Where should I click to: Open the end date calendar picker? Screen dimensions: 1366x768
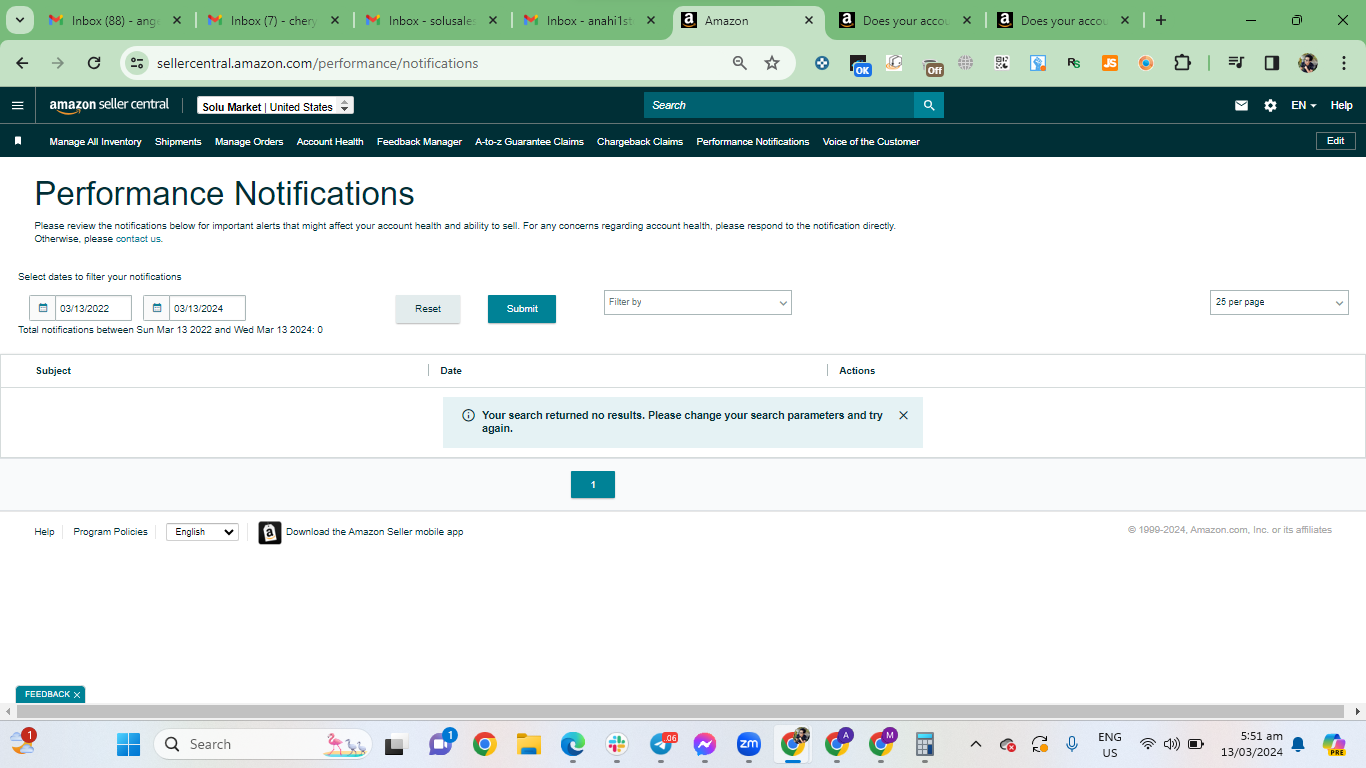157,308
